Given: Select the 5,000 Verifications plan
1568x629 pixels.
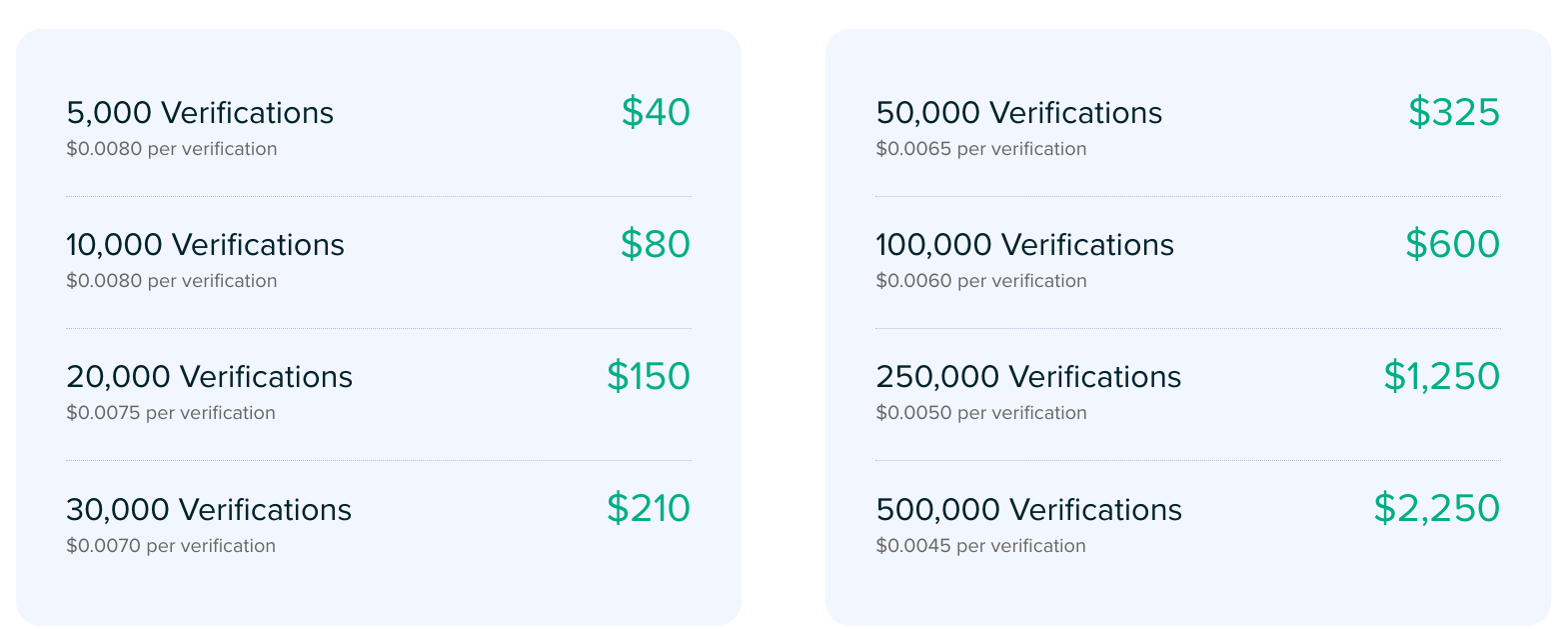Looking at the screenshot, I should click(x=200, y=113).
